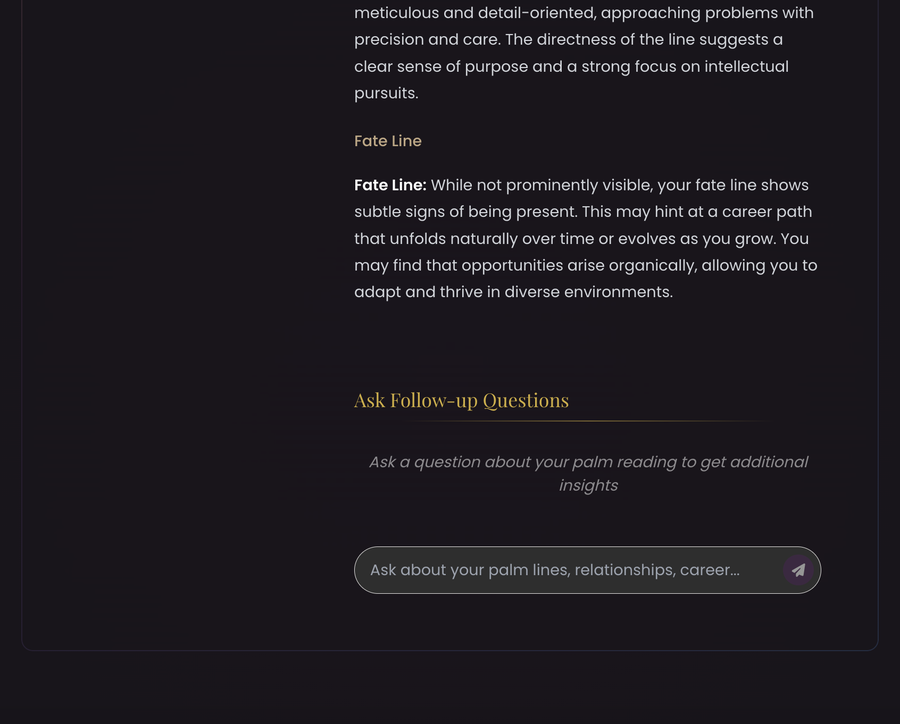900x724 pixels.
Task: Click the gold divider under Follow-up Questions heading
Action: click(x=587, y=421)
